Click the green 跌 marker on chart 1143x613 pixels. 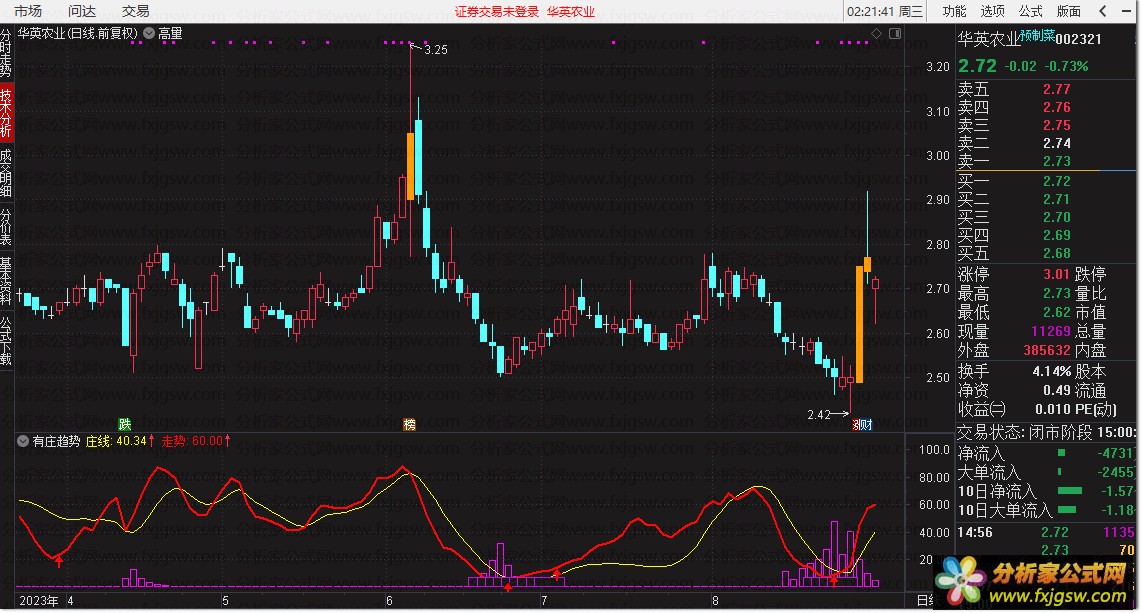[125, 423]
